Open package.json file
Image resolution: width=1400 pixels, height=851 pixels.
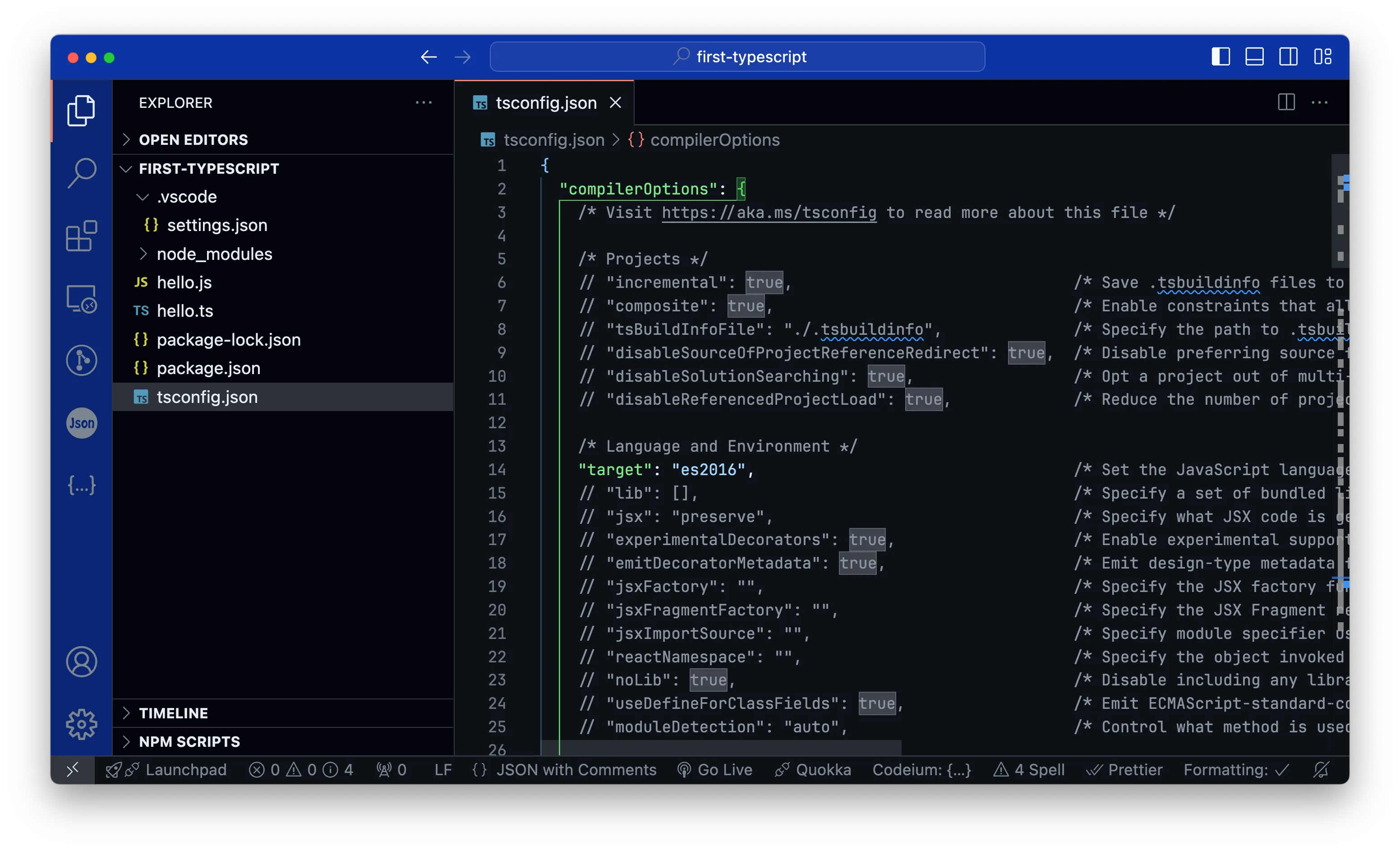tap(283, 368)
